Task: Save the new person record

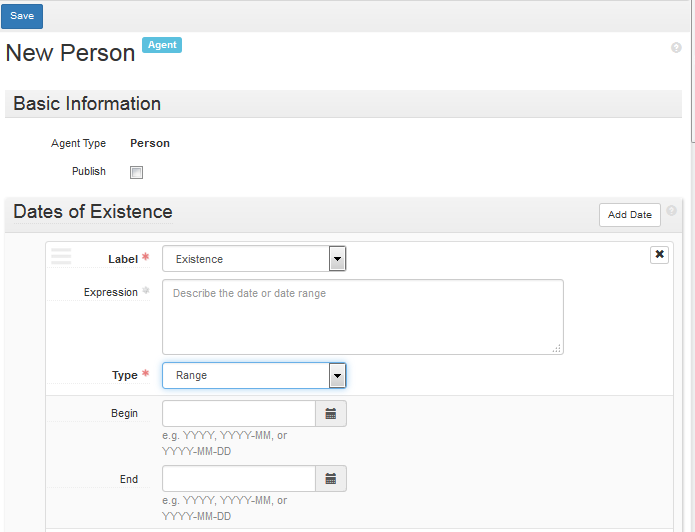Action: 22,16
